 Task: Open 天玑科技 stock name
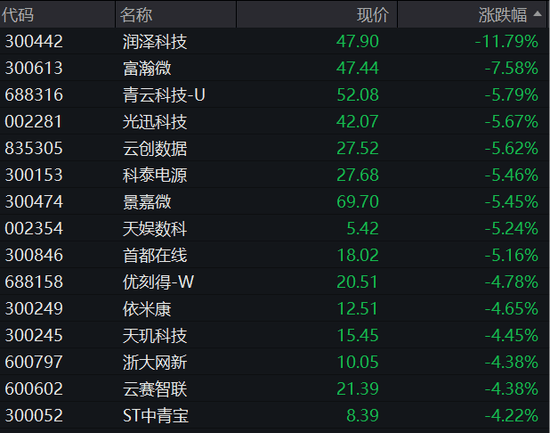(155, 336)
